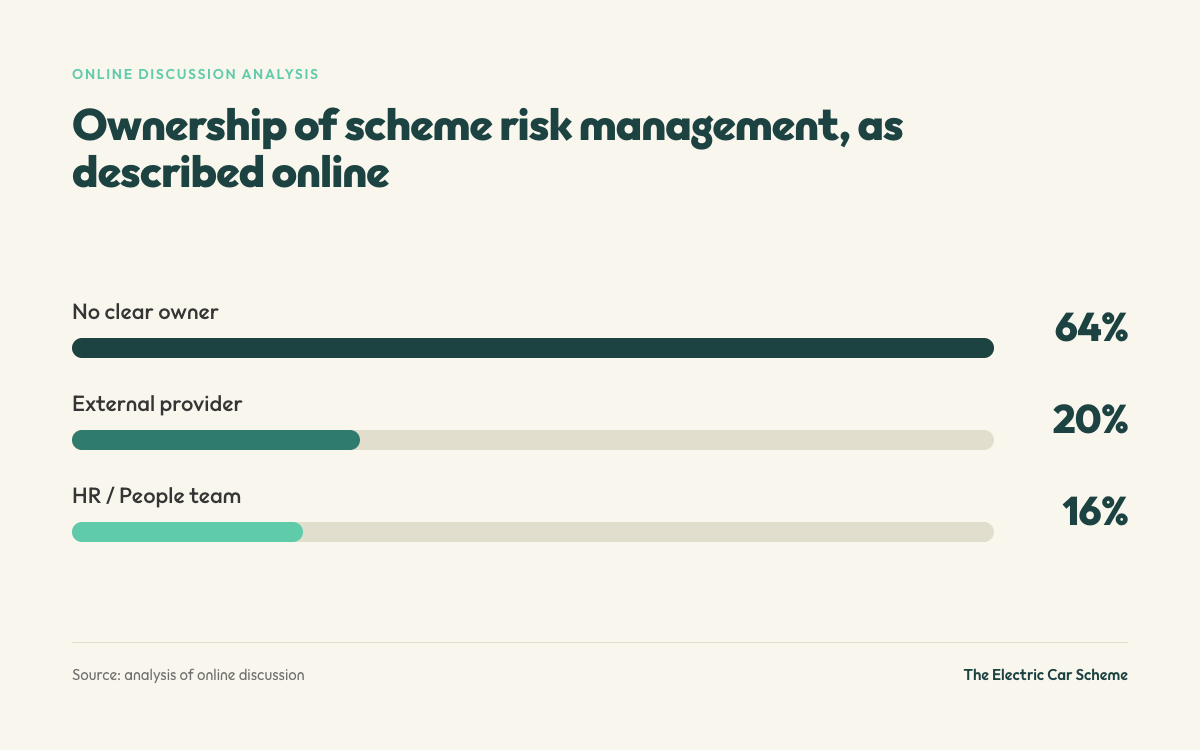Click the 'External provider' label
This screenshot has height=750, width=1200.
pos(157,404)
